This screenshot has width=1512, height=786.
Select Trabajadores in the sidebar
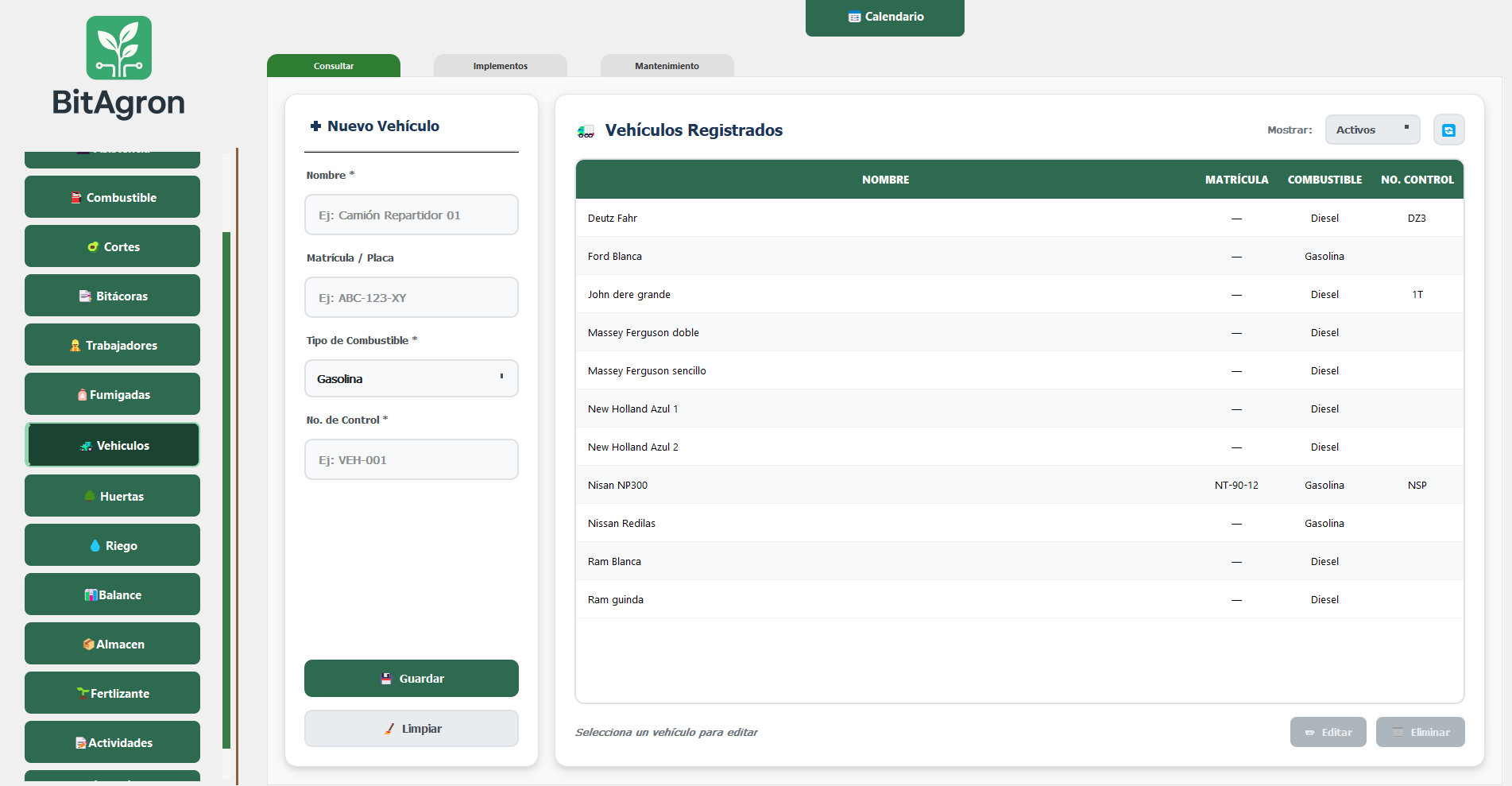[112, 345]
